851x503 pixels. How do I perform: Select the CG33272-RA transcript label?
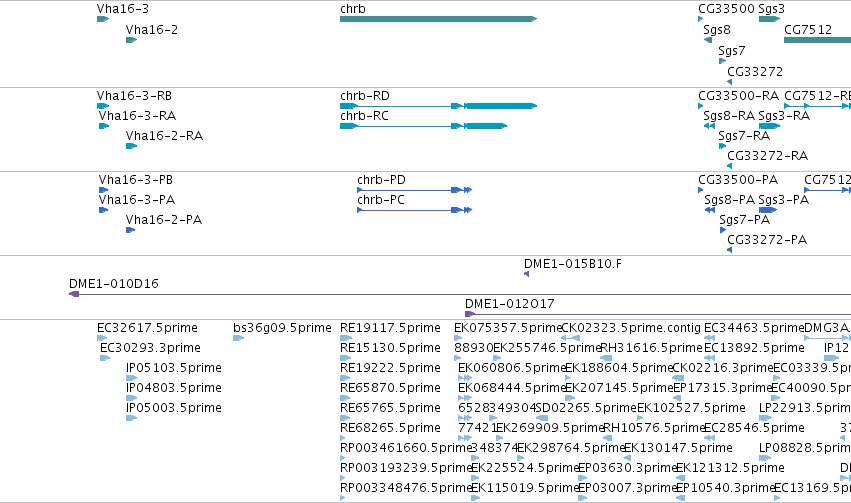(767, 156)
